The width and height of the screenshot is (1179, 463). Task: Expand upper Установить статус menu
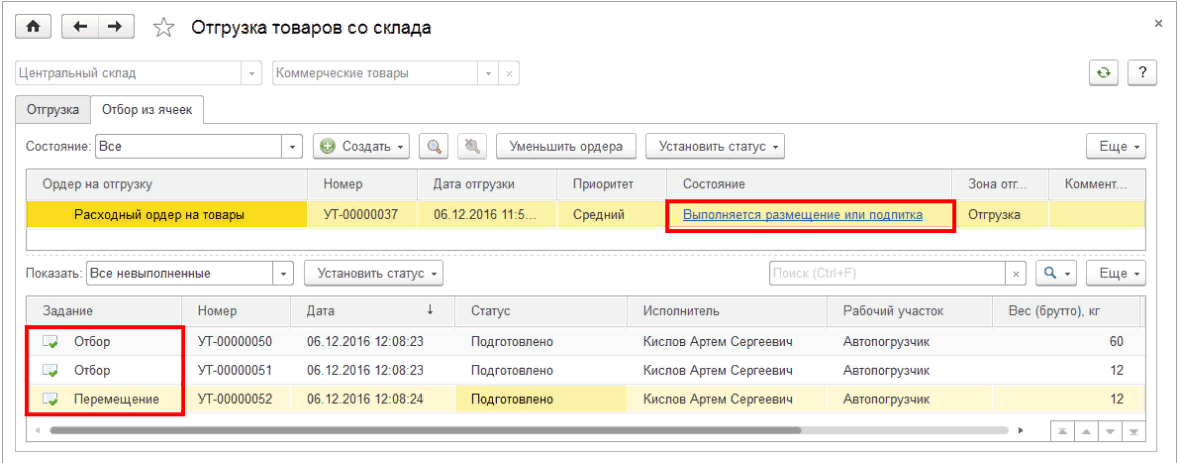(714, 146)
